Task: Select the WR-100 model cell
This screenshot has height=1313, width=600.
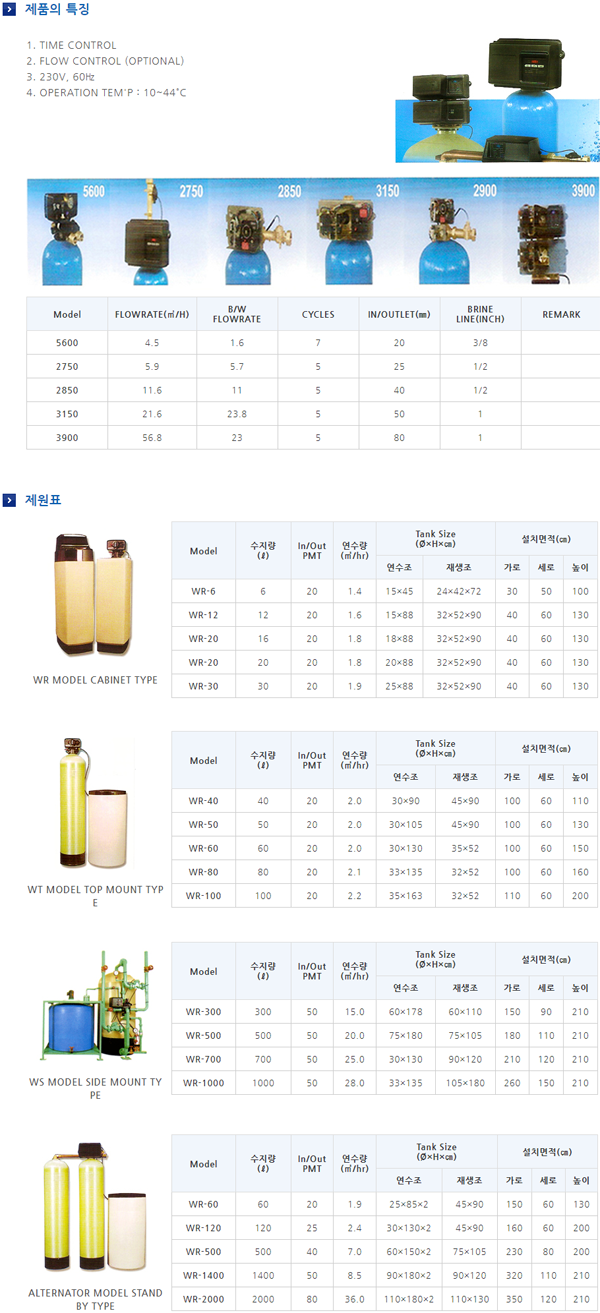Action: point(203,896)
